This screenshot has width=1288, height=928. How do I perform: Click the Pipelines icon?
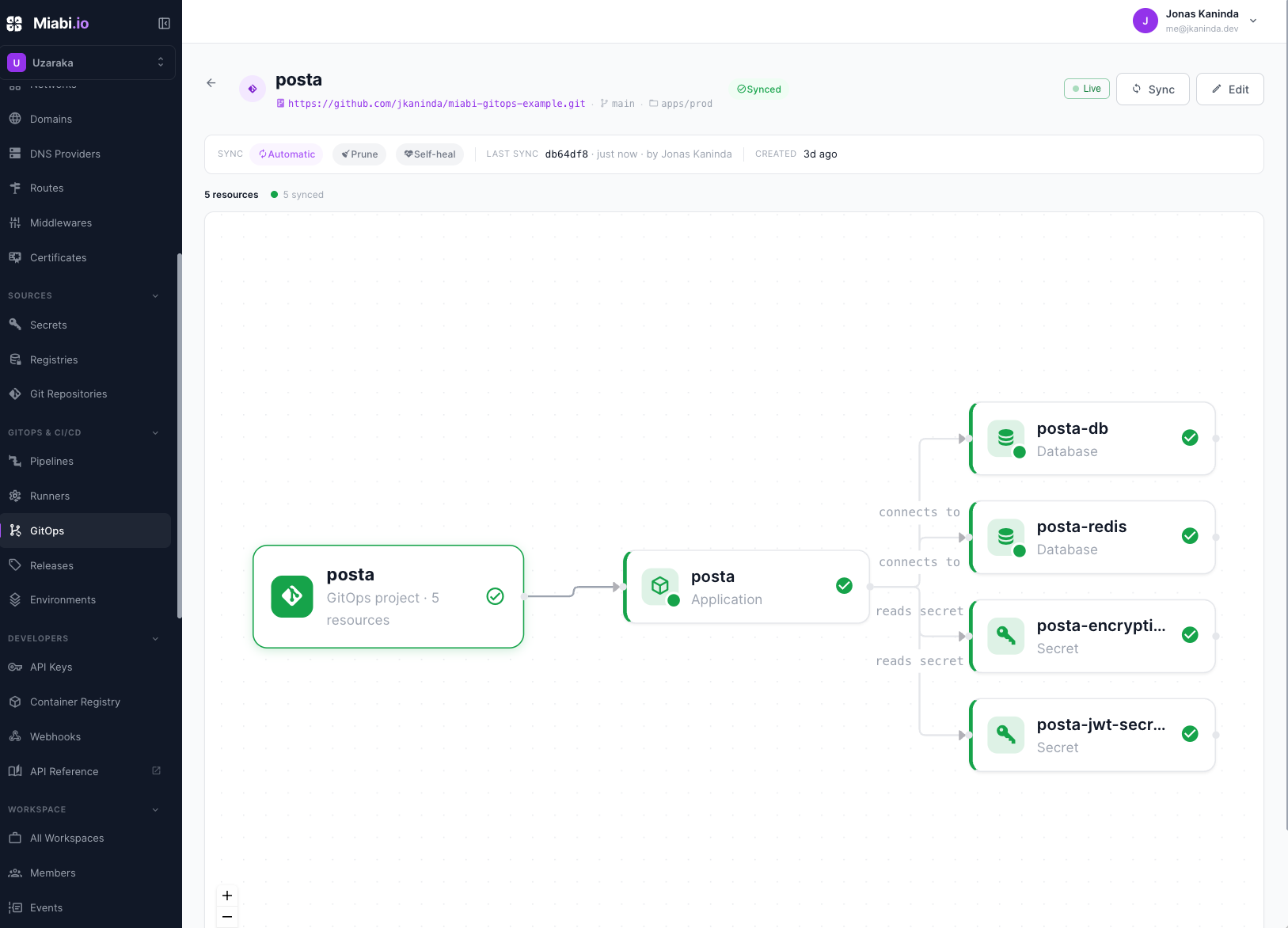click(x=15, y=461)
